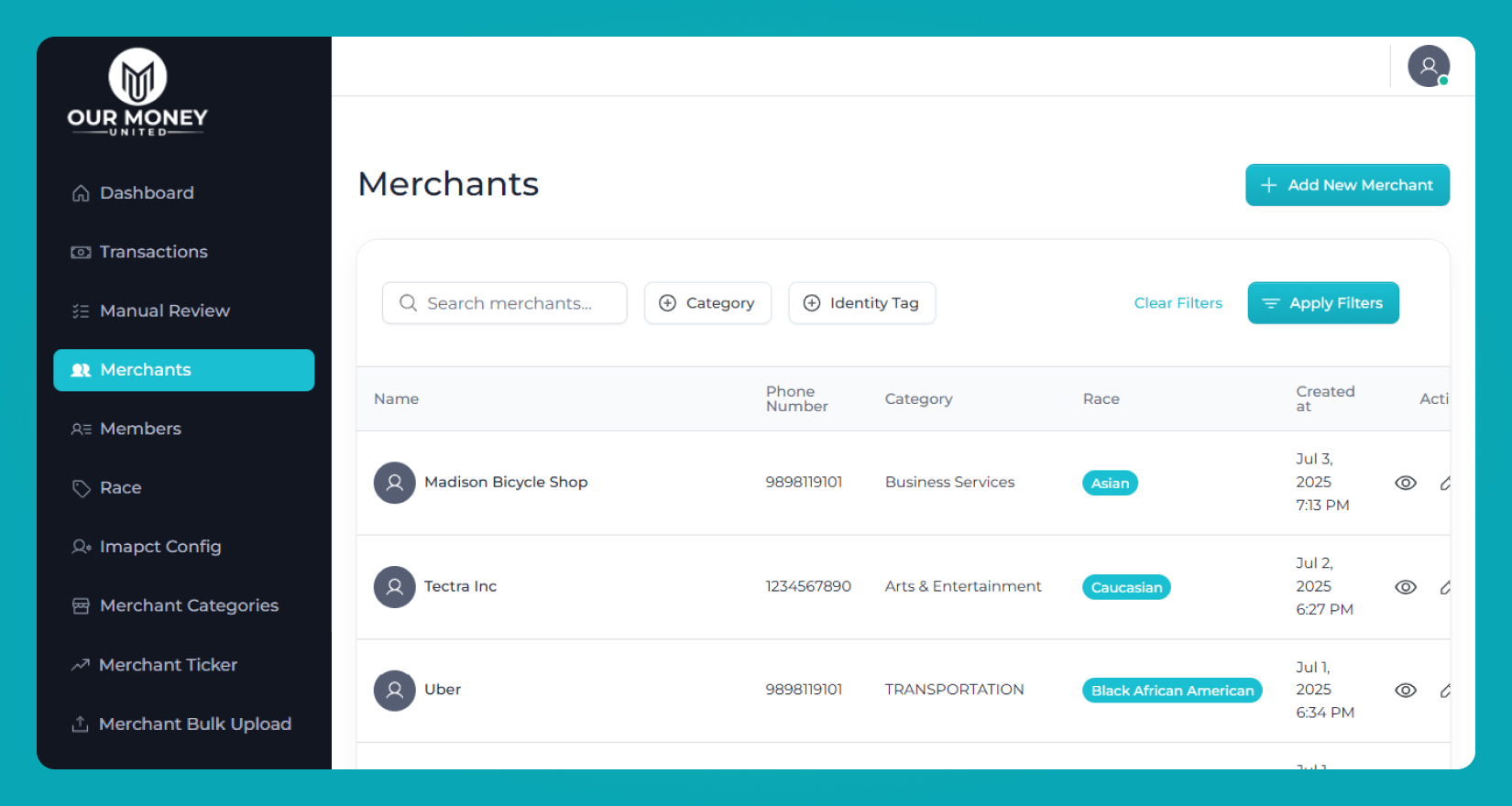Open Transactions from the sidebar
Screen dimensions: 1512x806
pos(153,252)
